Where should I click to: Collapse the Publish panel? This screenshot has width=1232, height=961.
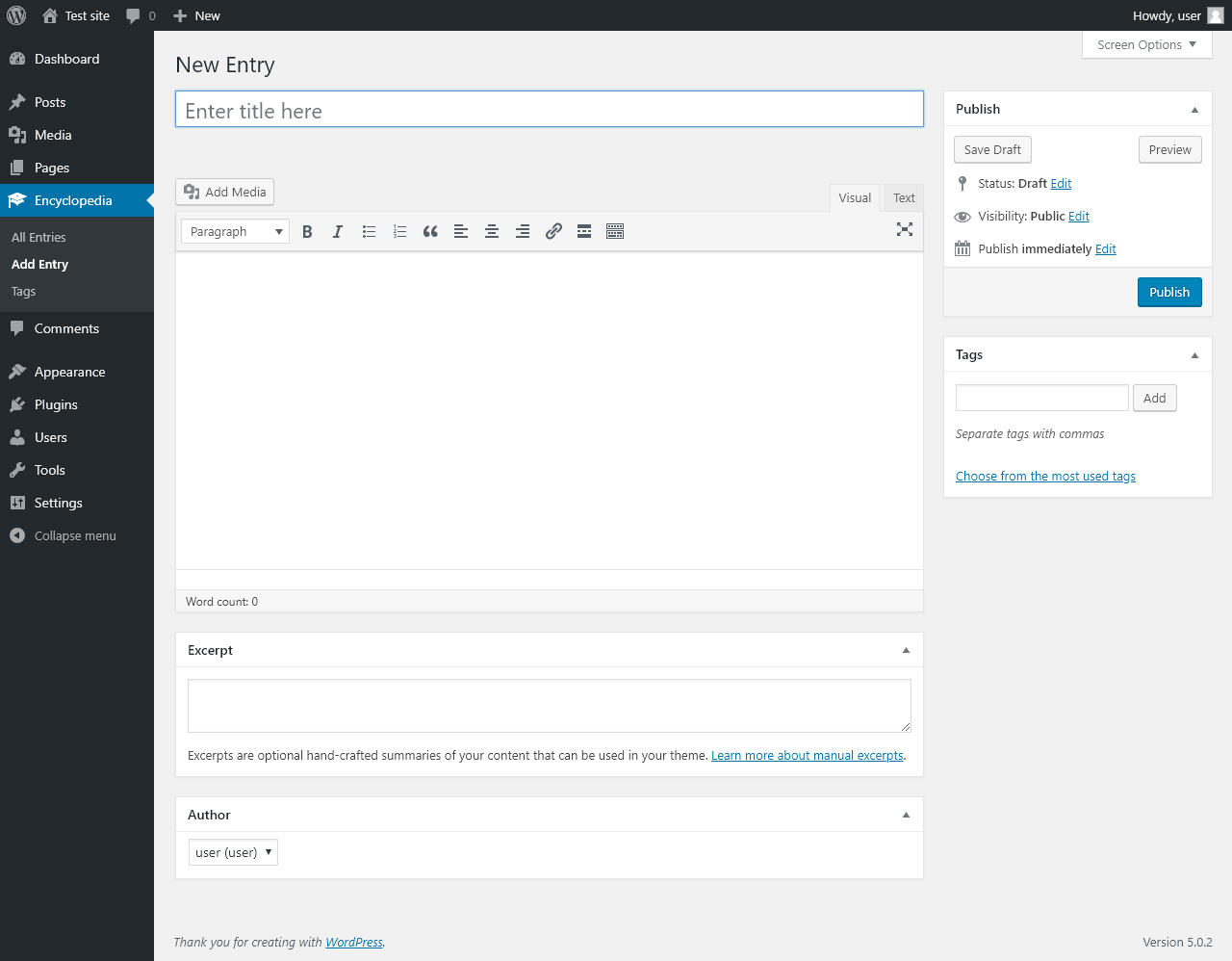[1194, 110]
